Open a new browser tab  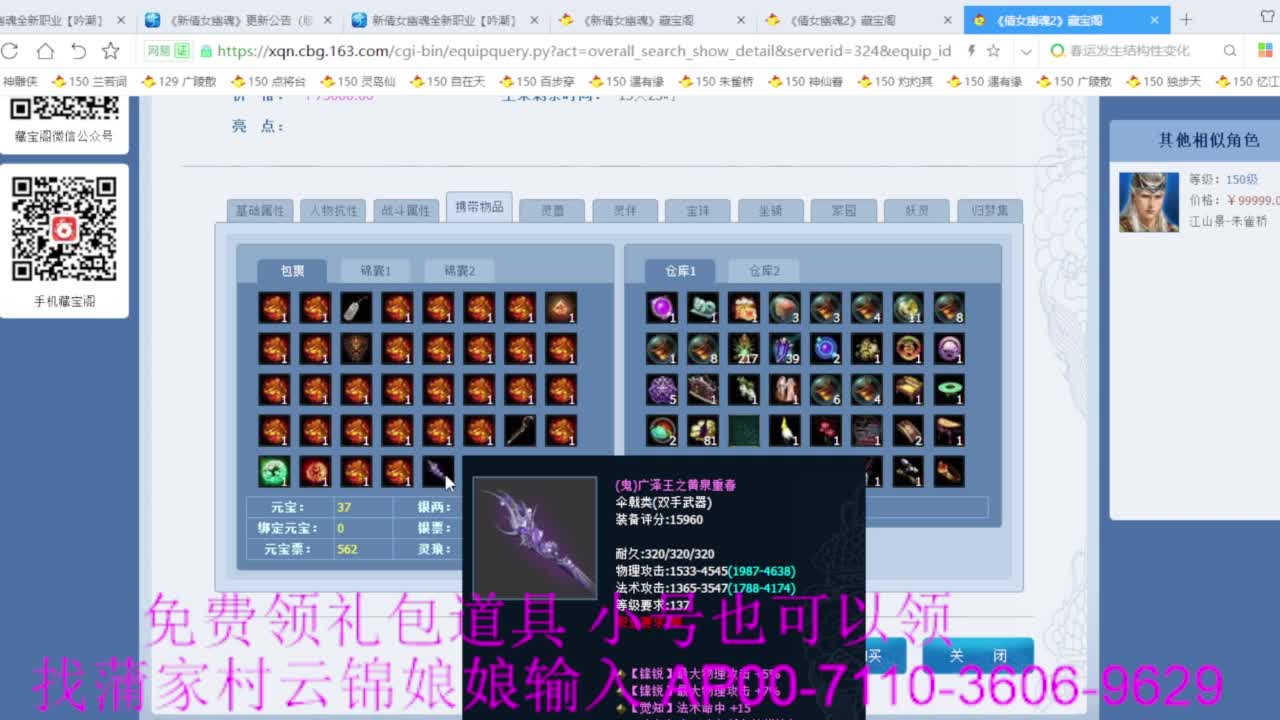tap(1186, 19)
